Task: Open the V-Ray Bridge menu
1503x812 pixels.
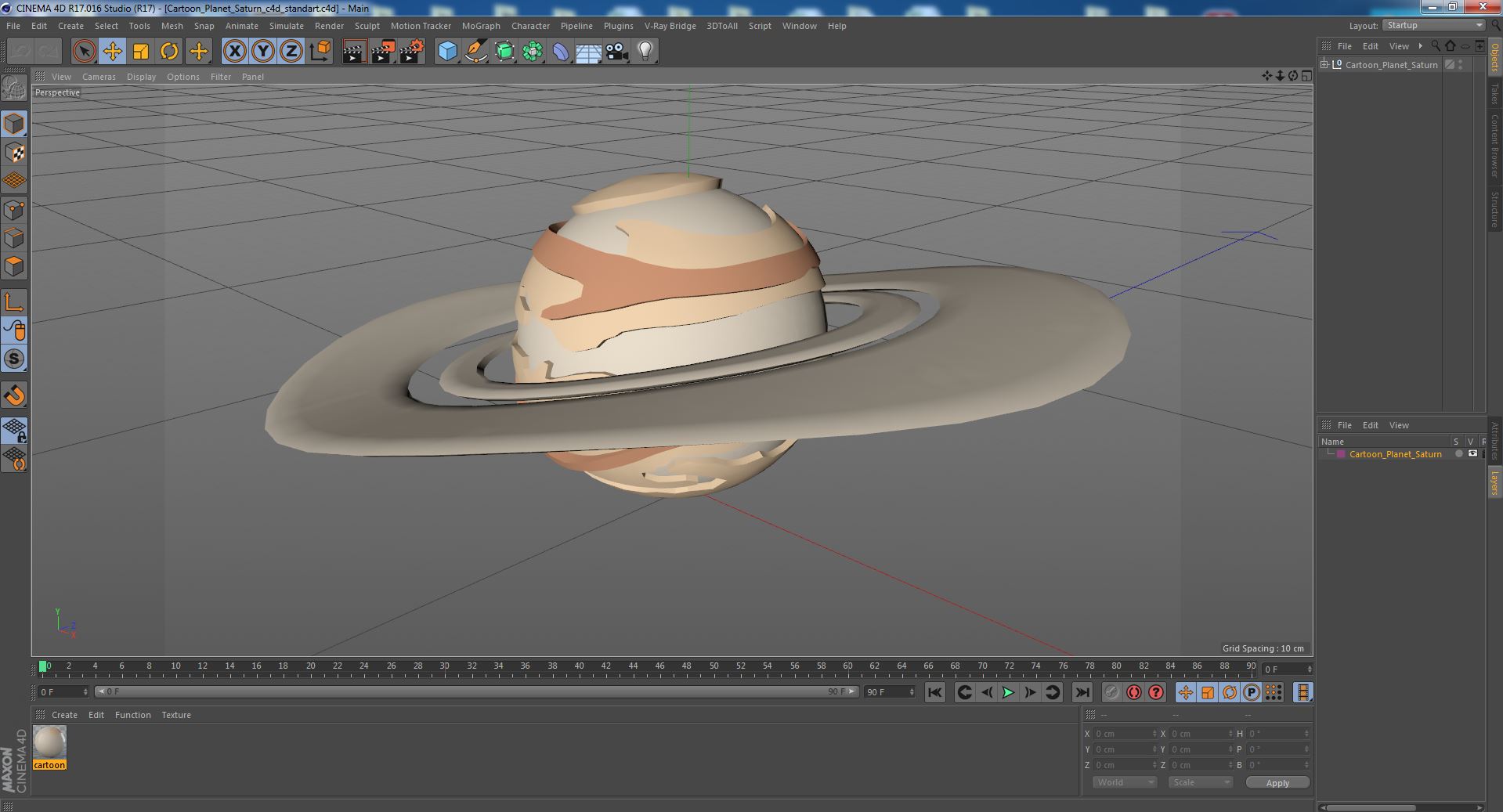Action: click(x=670, y=26)
